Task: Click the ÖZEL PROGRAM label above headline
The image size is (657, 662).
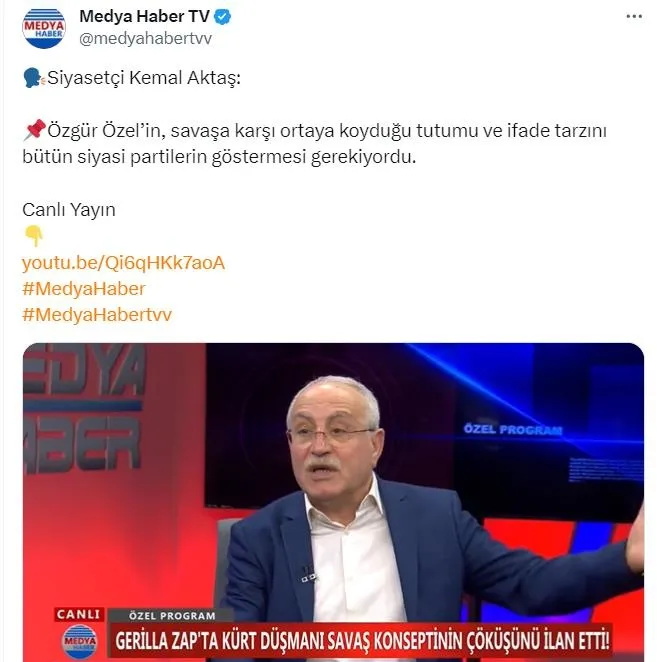Action: click(x=172, y=616)
